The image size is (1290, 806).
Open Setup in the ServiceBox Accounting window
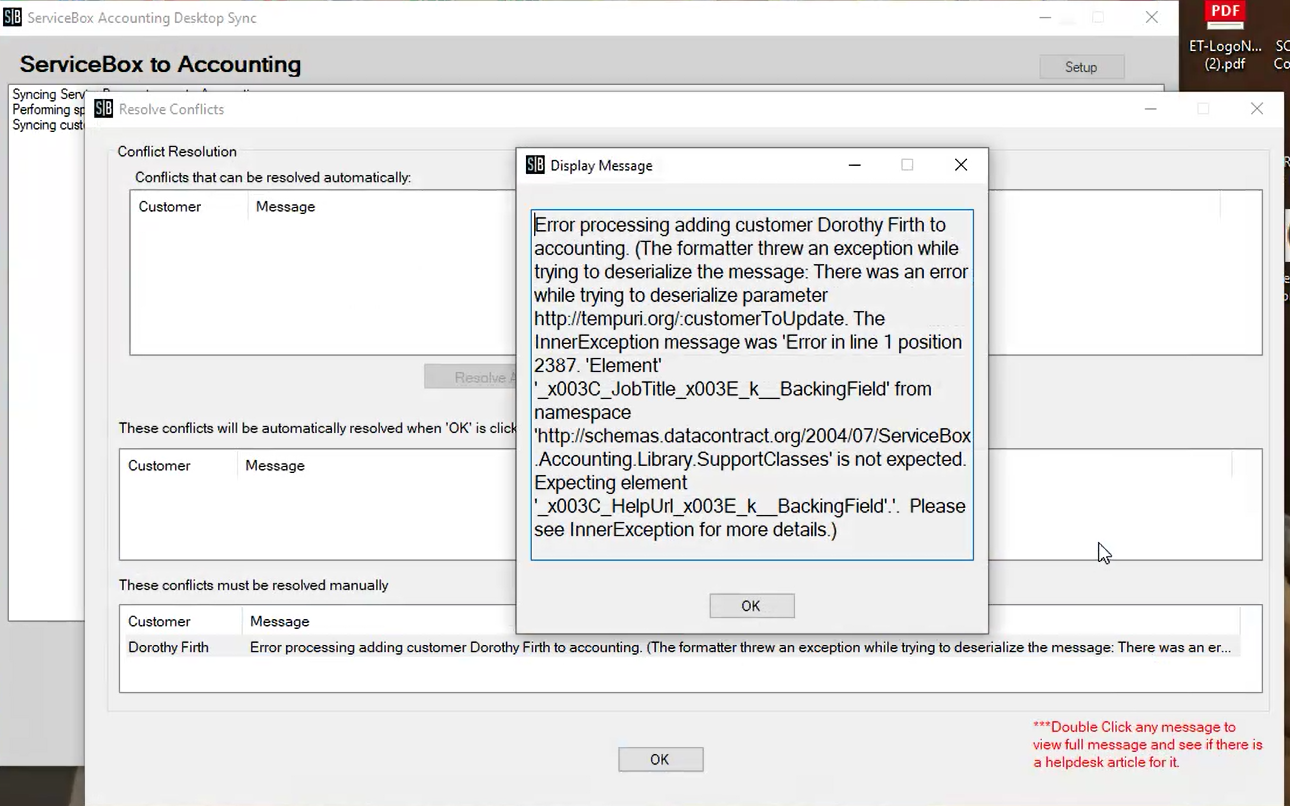(1081, 67)
